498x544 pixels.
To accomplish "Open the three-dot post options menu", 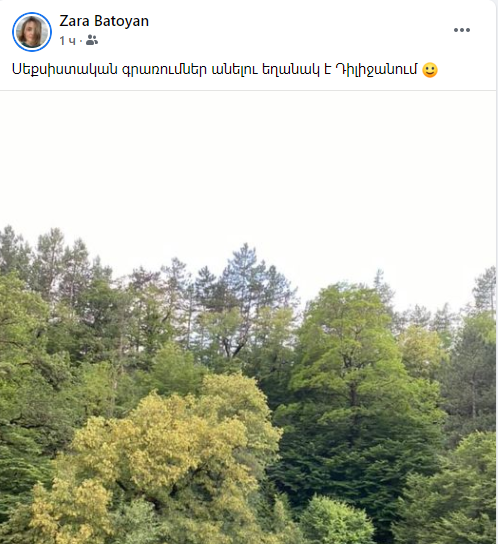I will pos(462,30).
